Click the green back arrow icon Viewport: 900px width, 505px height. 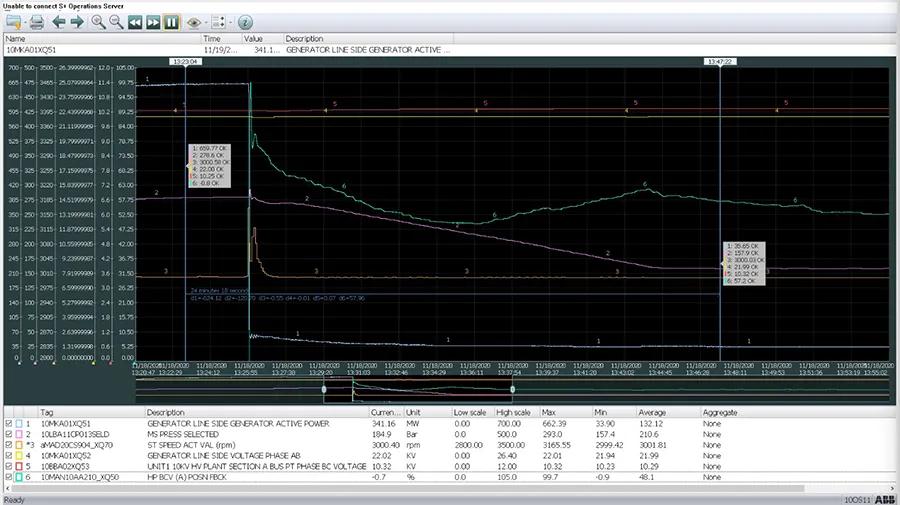59,21
